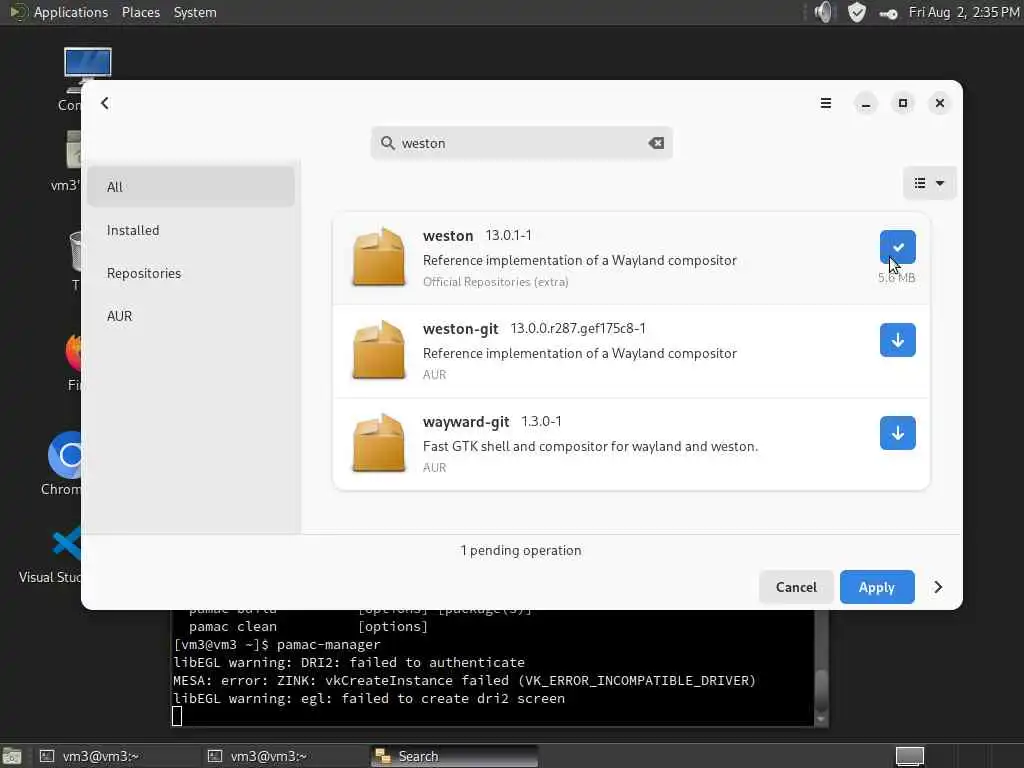Close the Pamac window
The image size is (1024, 768).
point(940,103)
